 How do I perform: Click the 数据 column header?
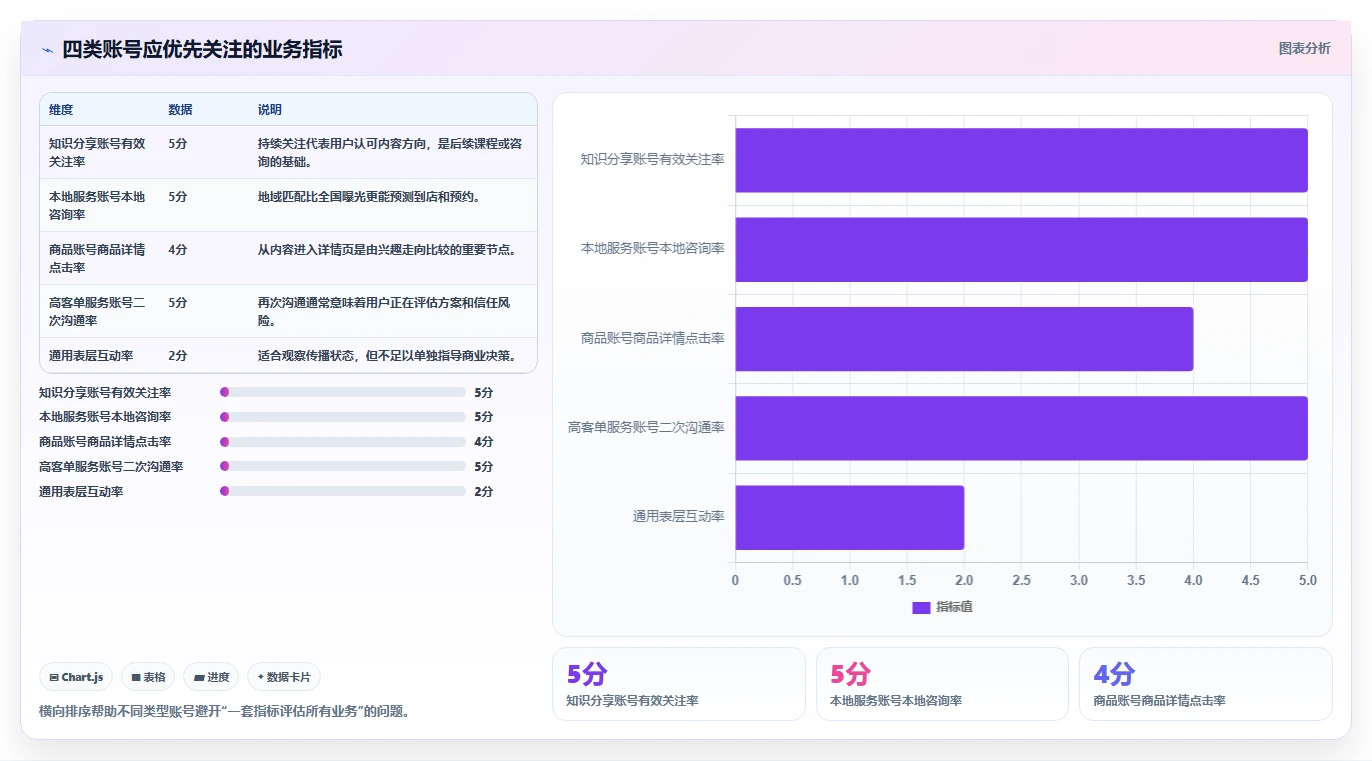(181, 110)
